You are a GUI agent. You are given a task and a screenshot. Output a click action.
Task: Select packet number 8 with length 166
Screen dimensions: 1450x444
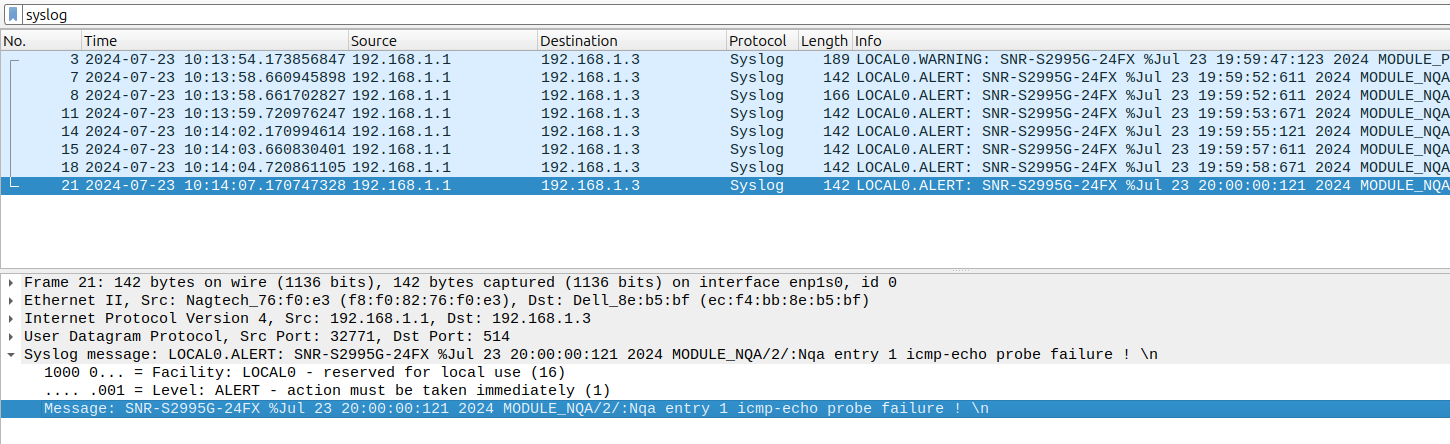pos(725,96)
